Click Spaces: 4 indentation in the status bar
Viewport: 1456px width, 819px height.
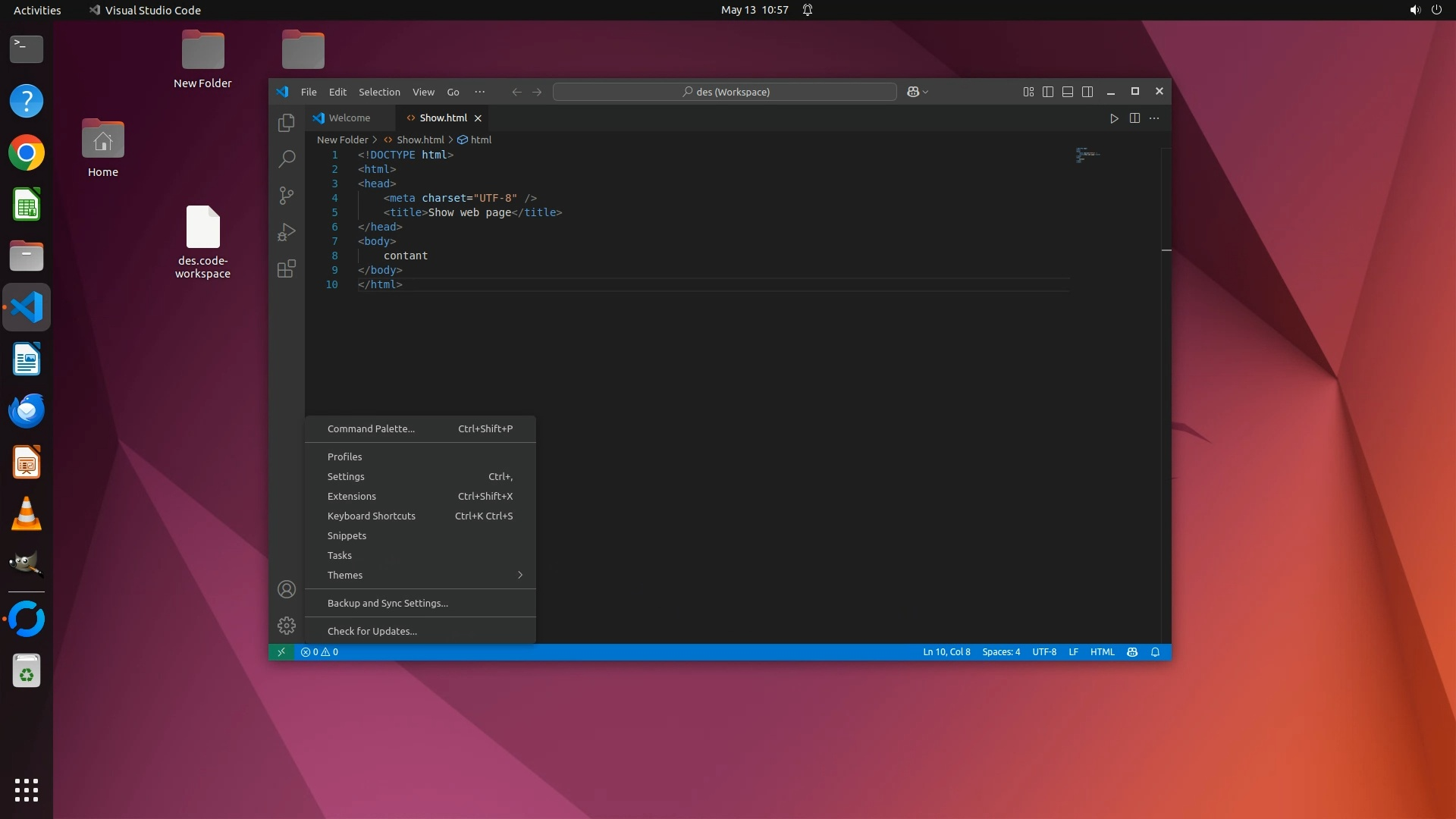click(1000, 652)
